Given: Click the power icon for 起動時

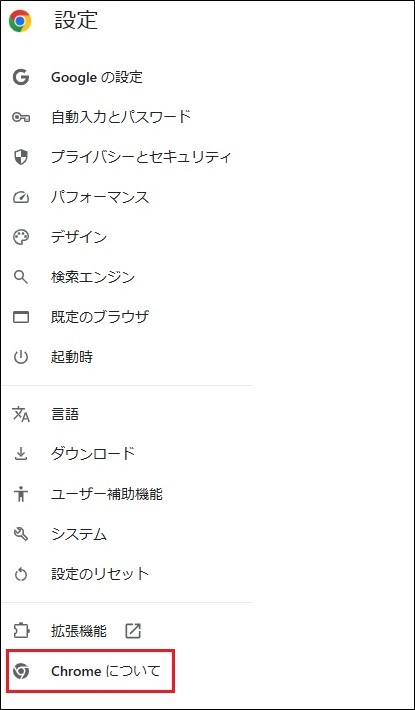Looking at the screenshot, I should (x=21, y=357).
